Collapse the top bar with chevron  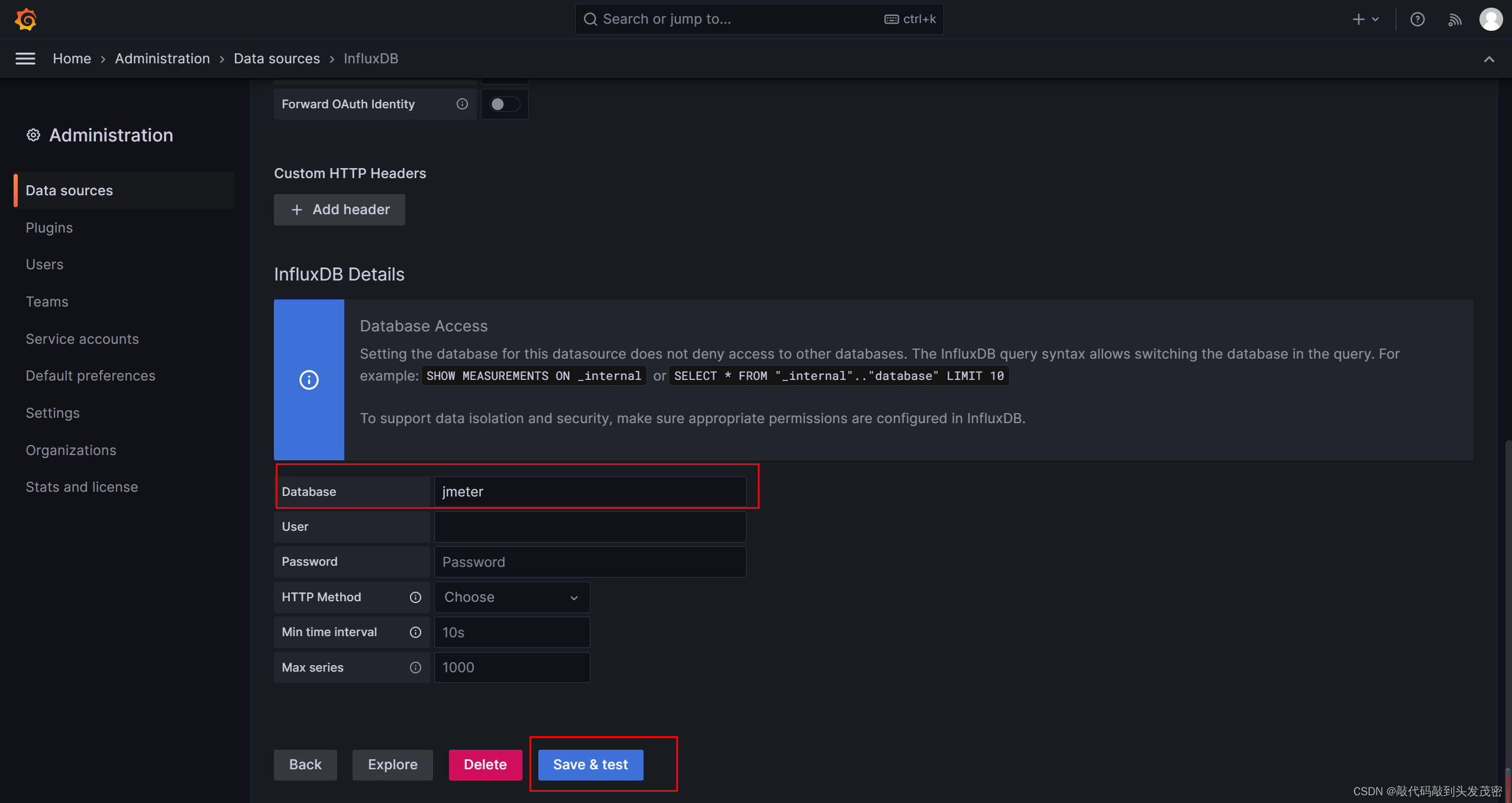[1489, 59]
